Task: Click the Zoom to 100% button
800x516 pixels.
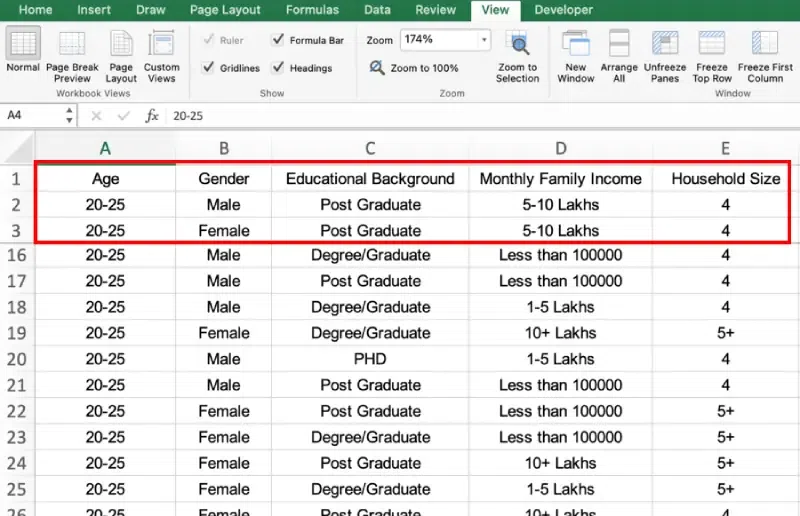Action: pyautogui.click(x=414, y=68)
